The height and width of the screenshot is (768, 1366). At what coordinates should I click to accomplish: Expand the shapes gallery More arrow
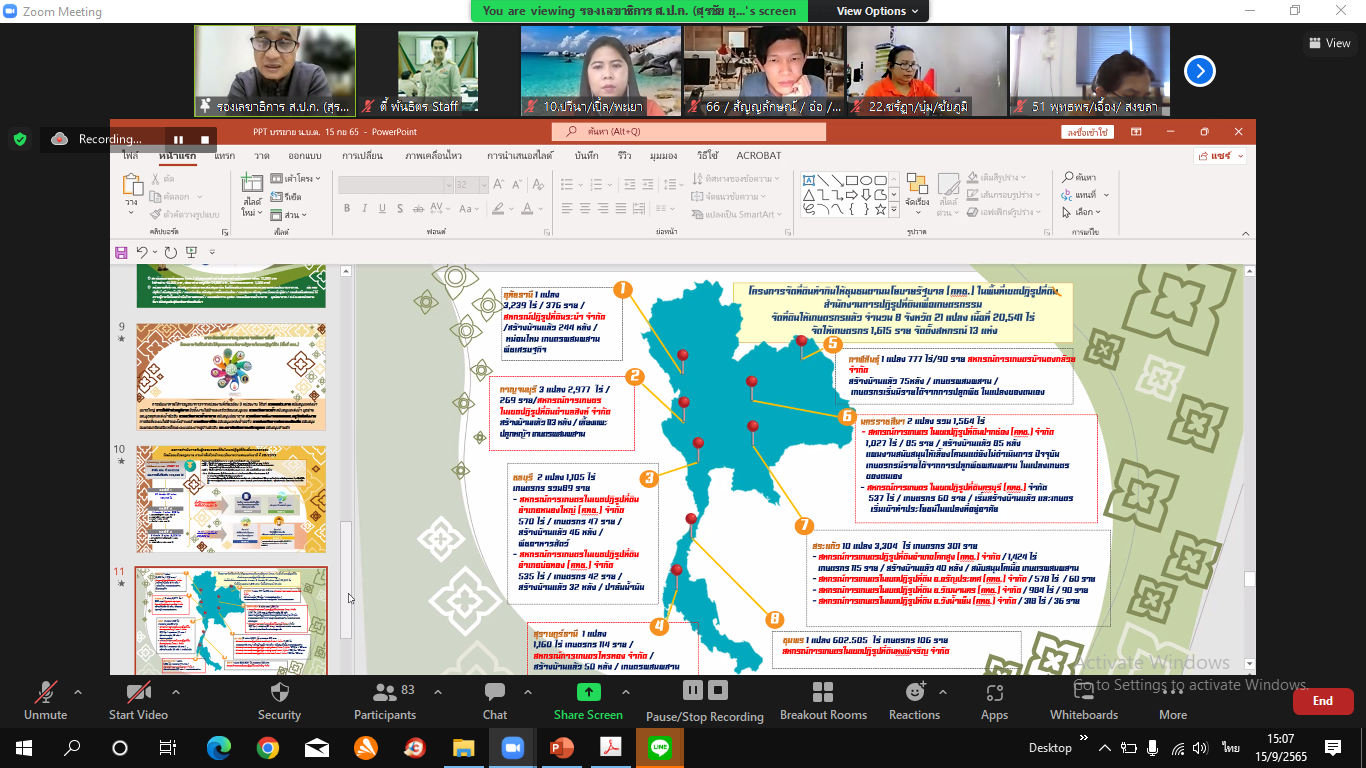[896, 211]
